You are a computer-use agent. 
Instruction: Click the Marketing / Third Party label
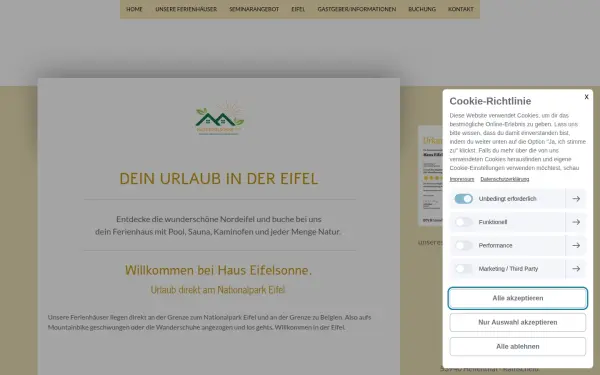pyautogui.click(x=508, y=269)
